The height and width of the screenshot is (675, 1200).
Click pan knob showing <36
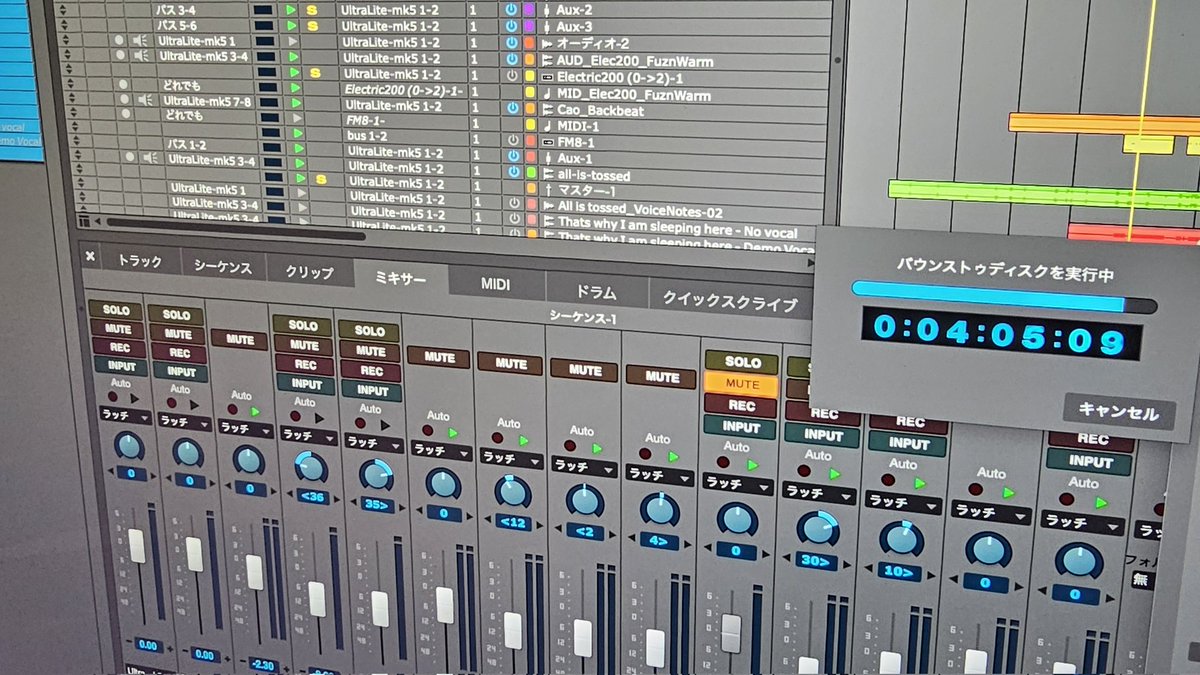310,467
